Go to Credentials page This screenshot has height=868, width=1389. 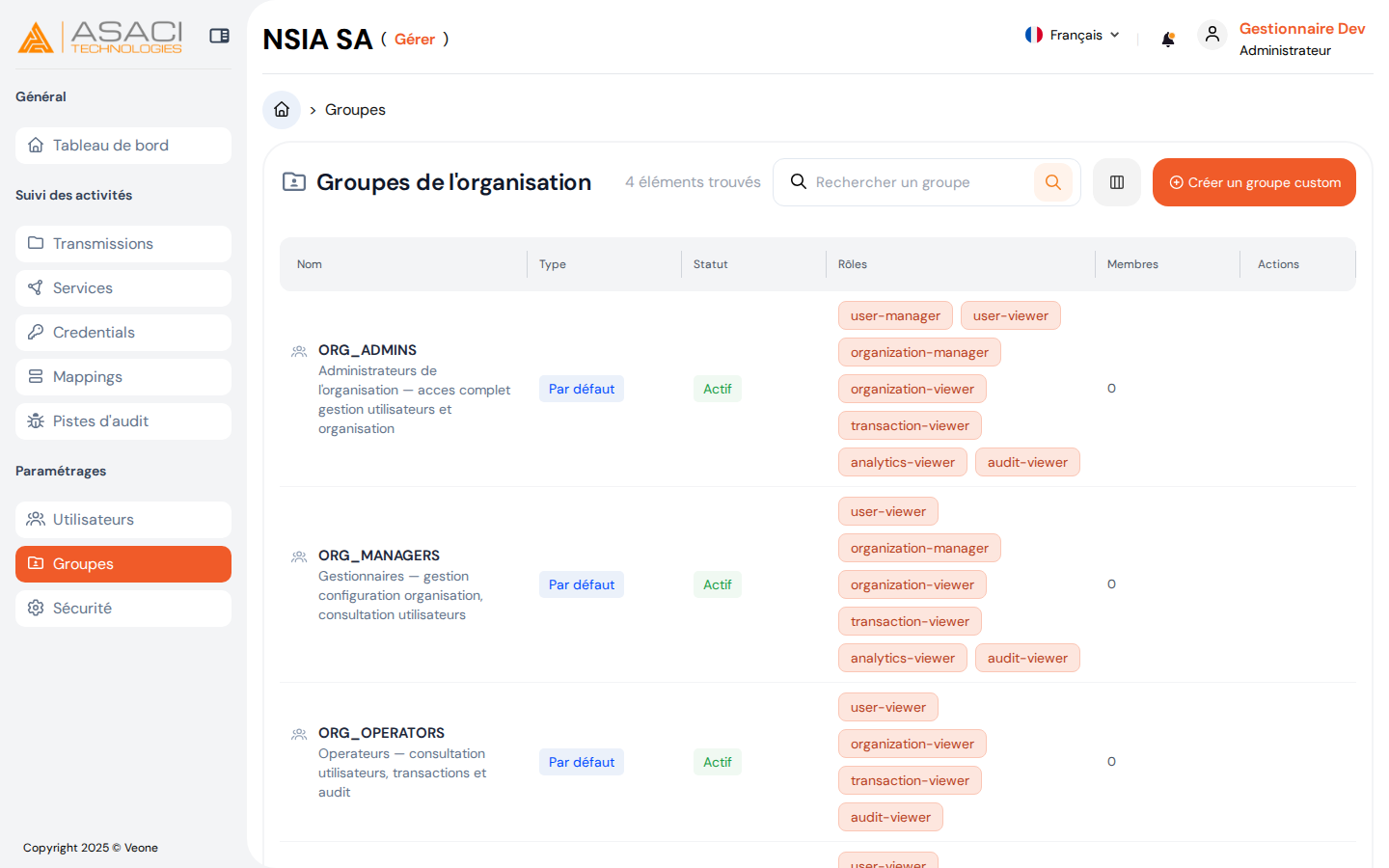coord(123,333)
